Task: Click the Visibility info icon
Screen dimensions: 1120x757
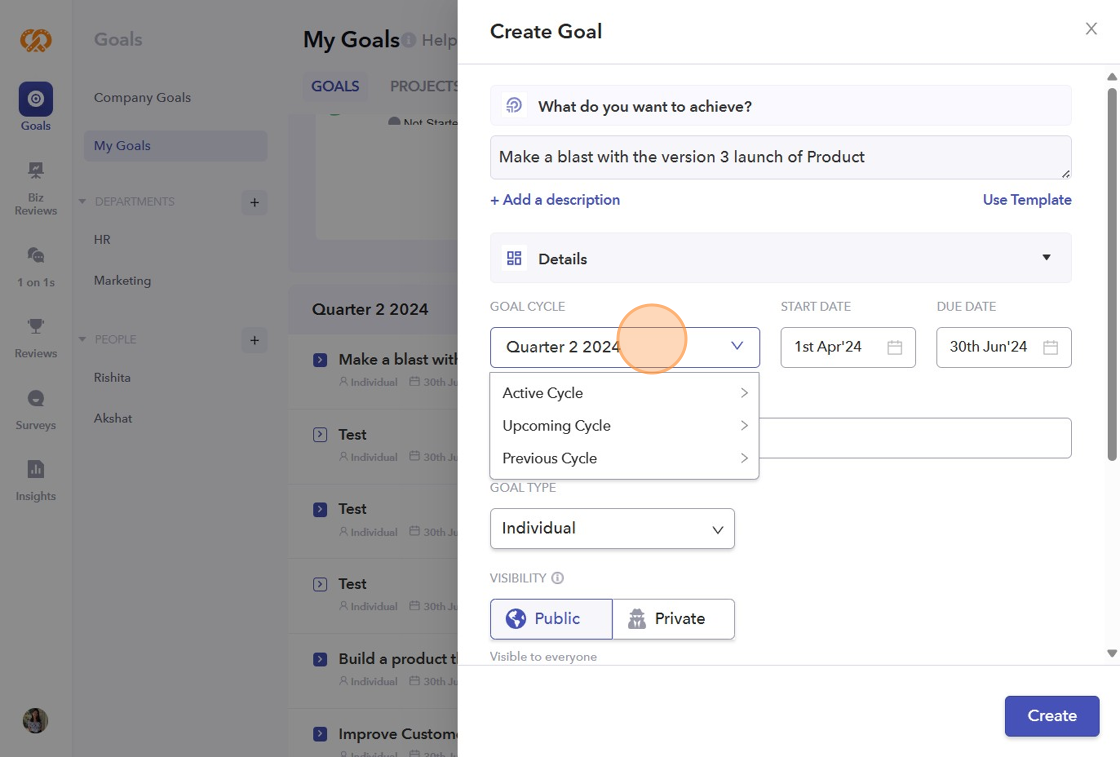Action: pos(558,578)
